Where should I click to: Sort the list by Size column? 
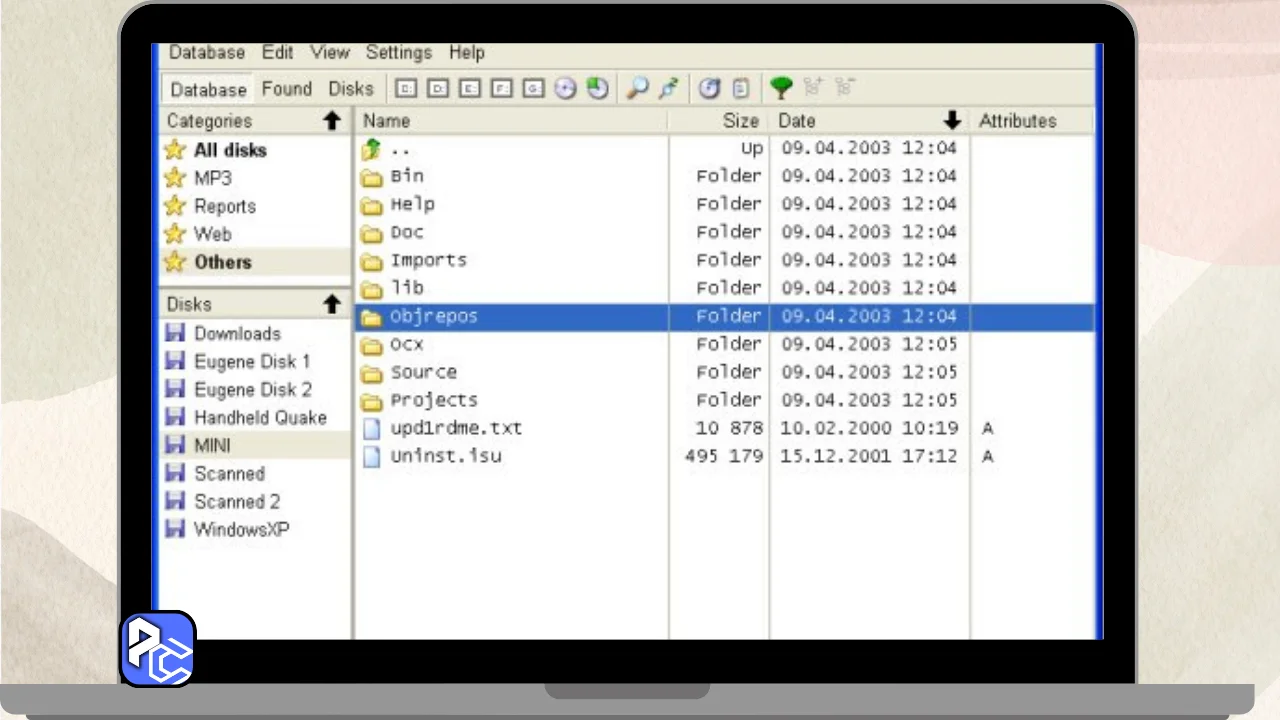740,121
